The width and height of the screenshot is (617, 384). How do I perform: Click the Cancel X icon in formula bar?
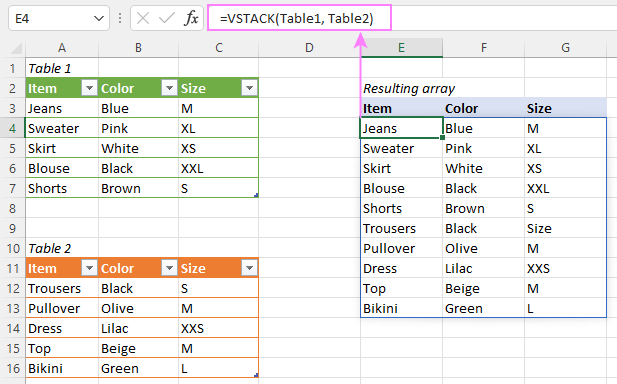143,18
